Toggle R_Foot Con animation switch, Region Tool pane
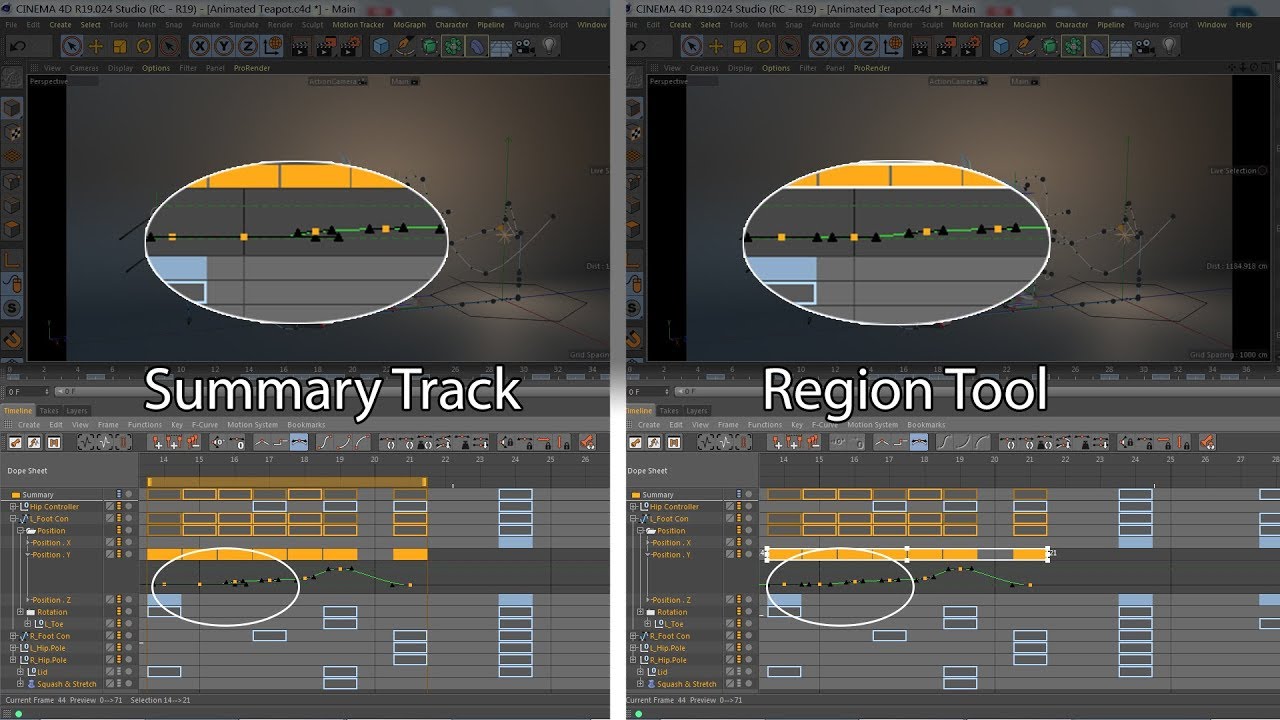 coord(740,636)
